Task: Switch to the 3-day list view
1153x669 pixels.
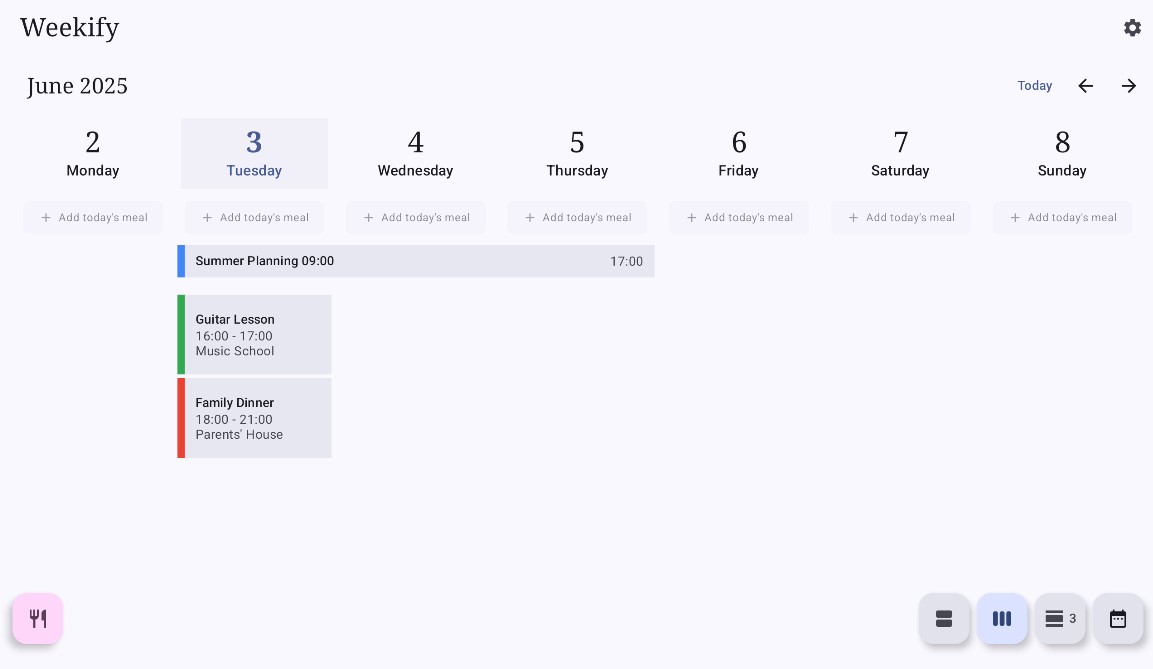Action: tap(1060, 618)
